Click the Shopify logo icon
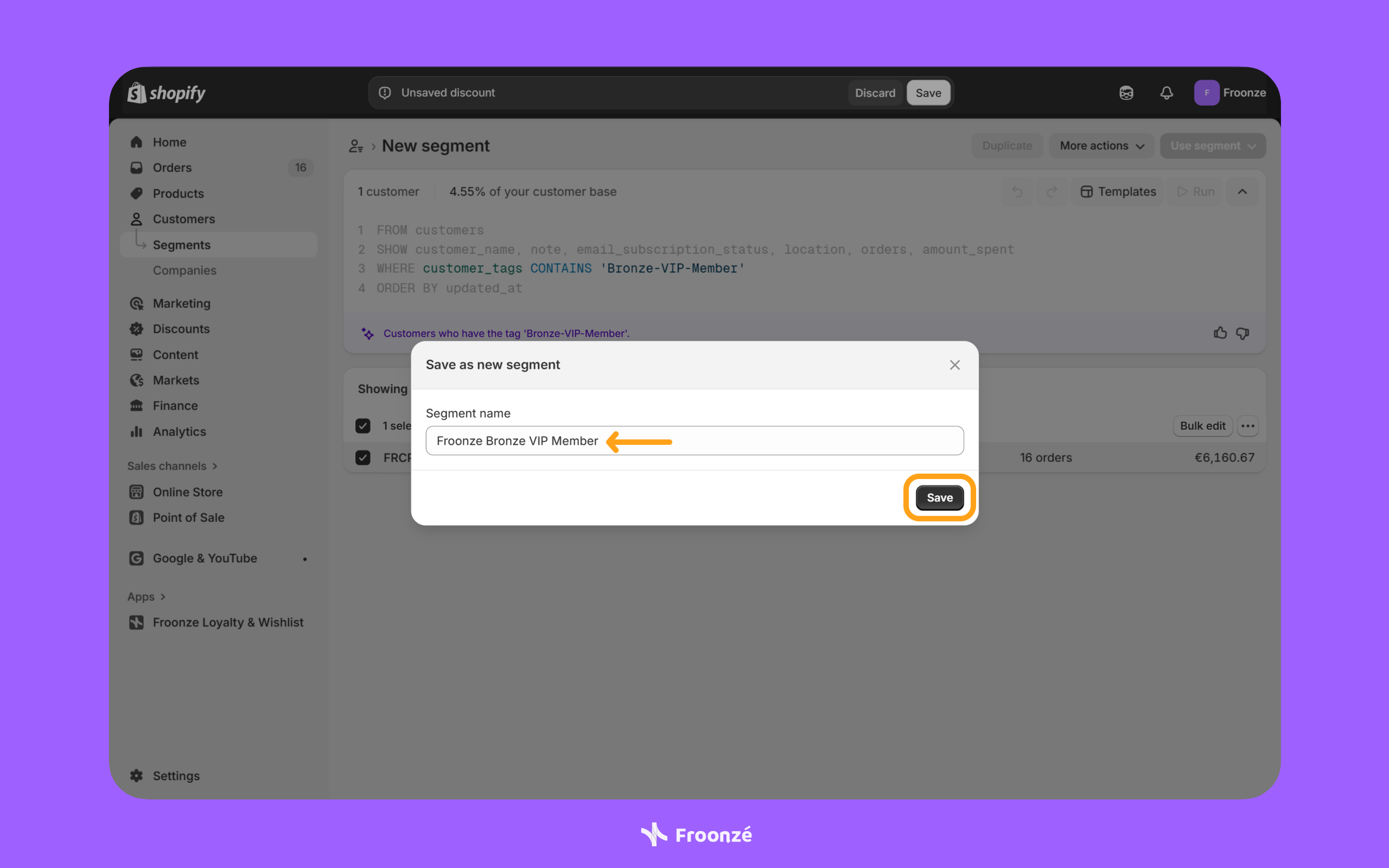Viewport: 1389px width, 868px height. tap(137, 92)
